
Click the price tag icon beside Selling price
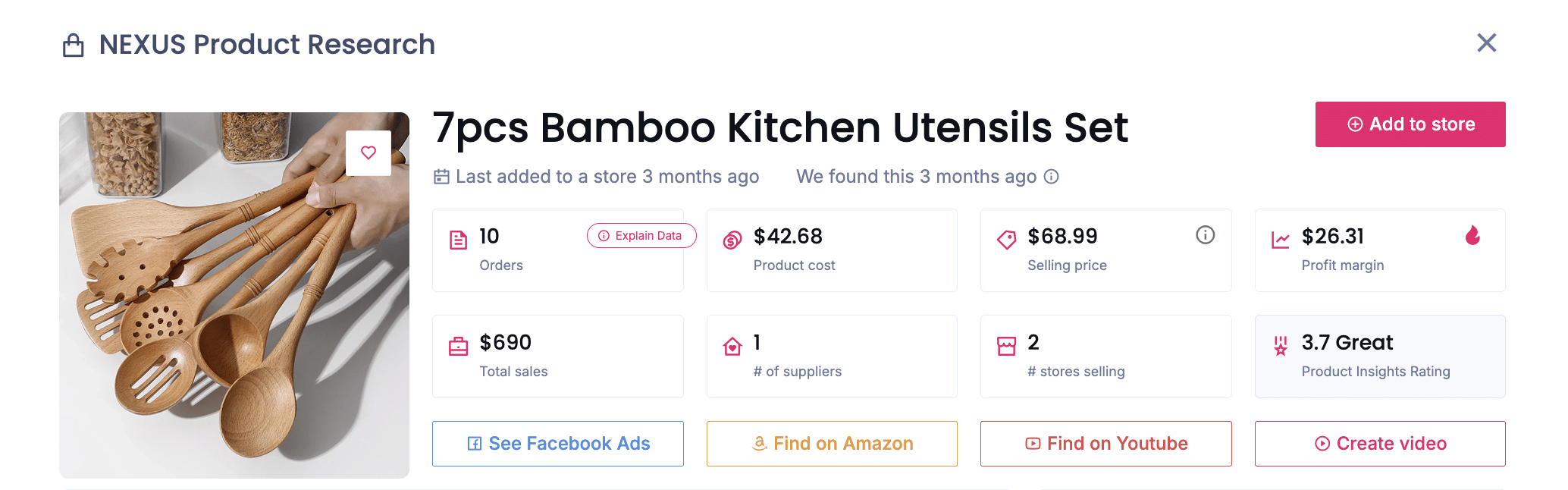pos(1006,238)
